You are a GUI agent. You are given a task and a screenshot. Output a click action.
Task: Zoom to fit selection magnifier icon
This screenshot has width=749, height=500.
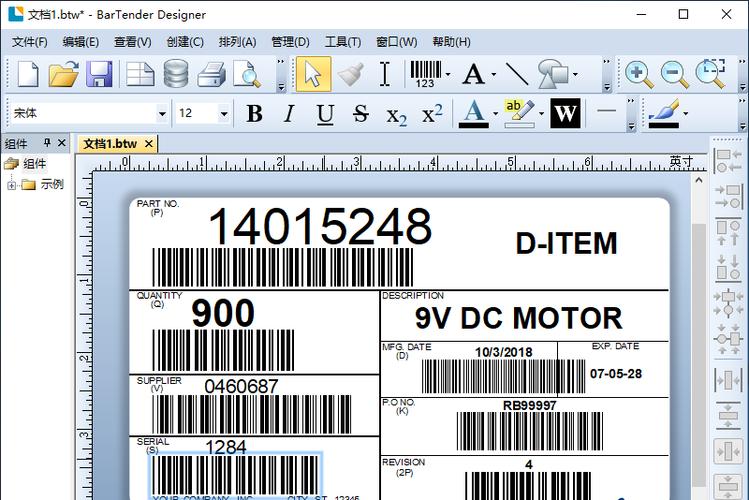[711, 74]
